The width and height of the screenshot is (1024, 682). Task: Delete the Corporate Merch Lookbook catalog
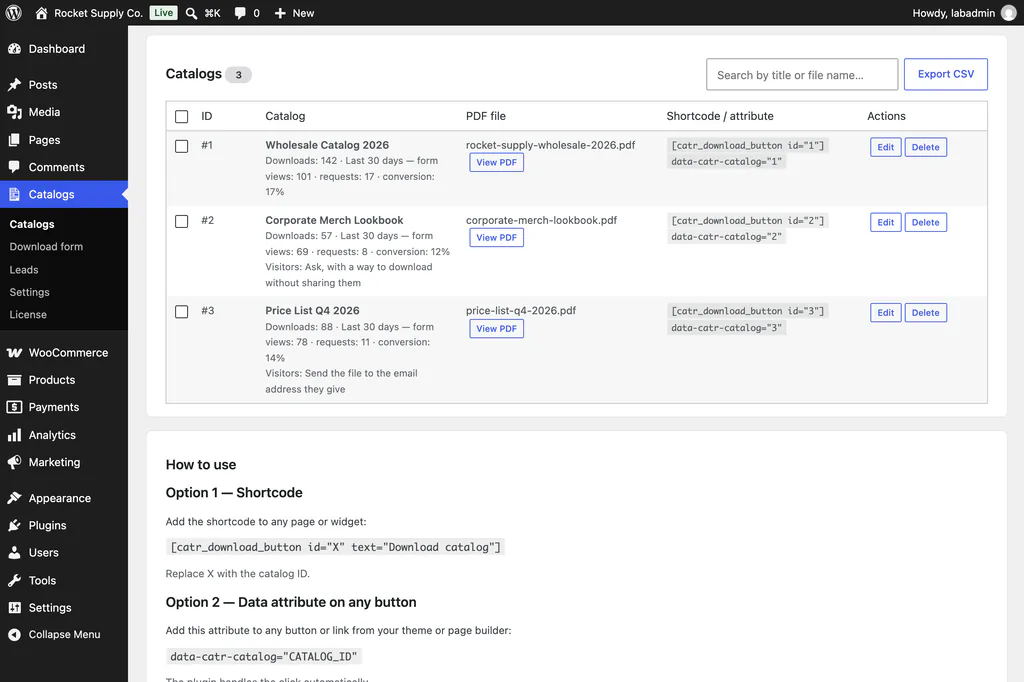coord(925,222)
